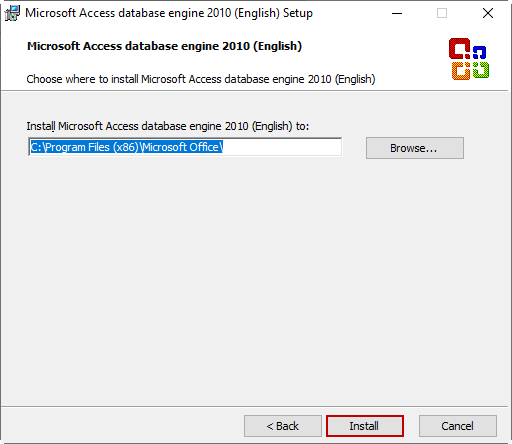Go to the previous step with < Back
Viewport: 512px width, 444px height.
pyautogui.click(x=283, y=426)
